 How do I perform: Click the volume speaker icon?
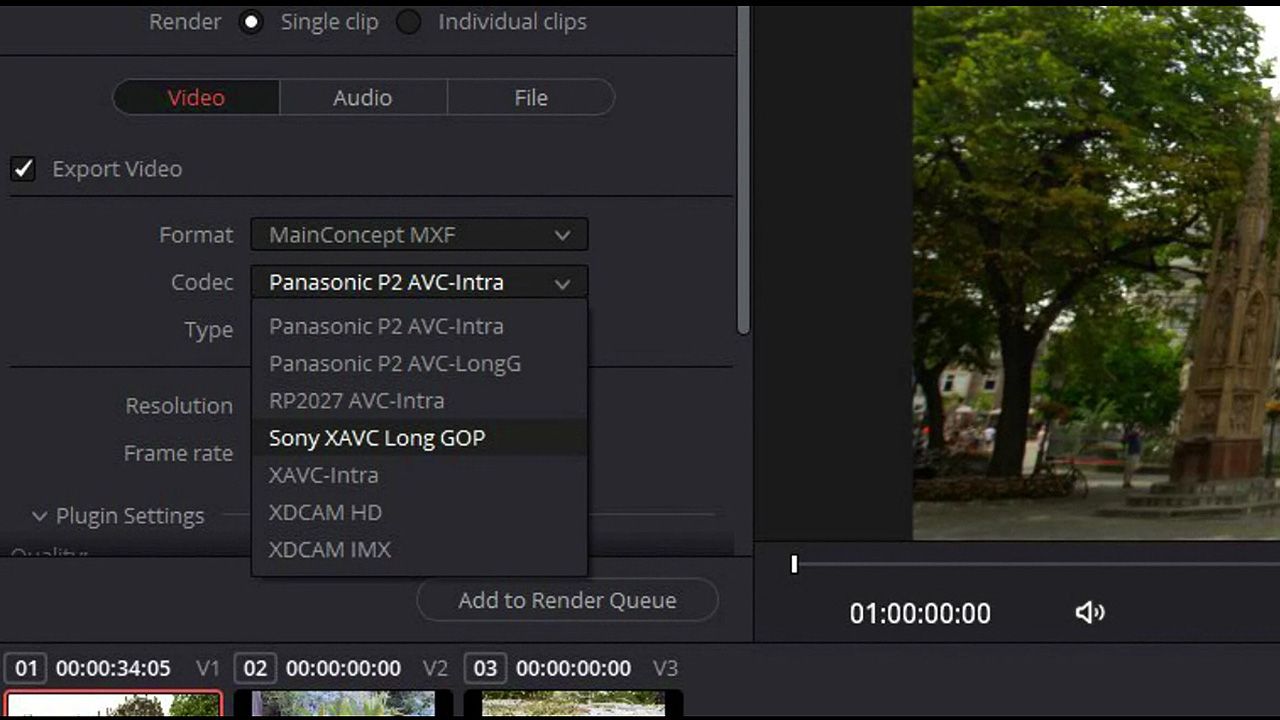tap(1089, 612)
